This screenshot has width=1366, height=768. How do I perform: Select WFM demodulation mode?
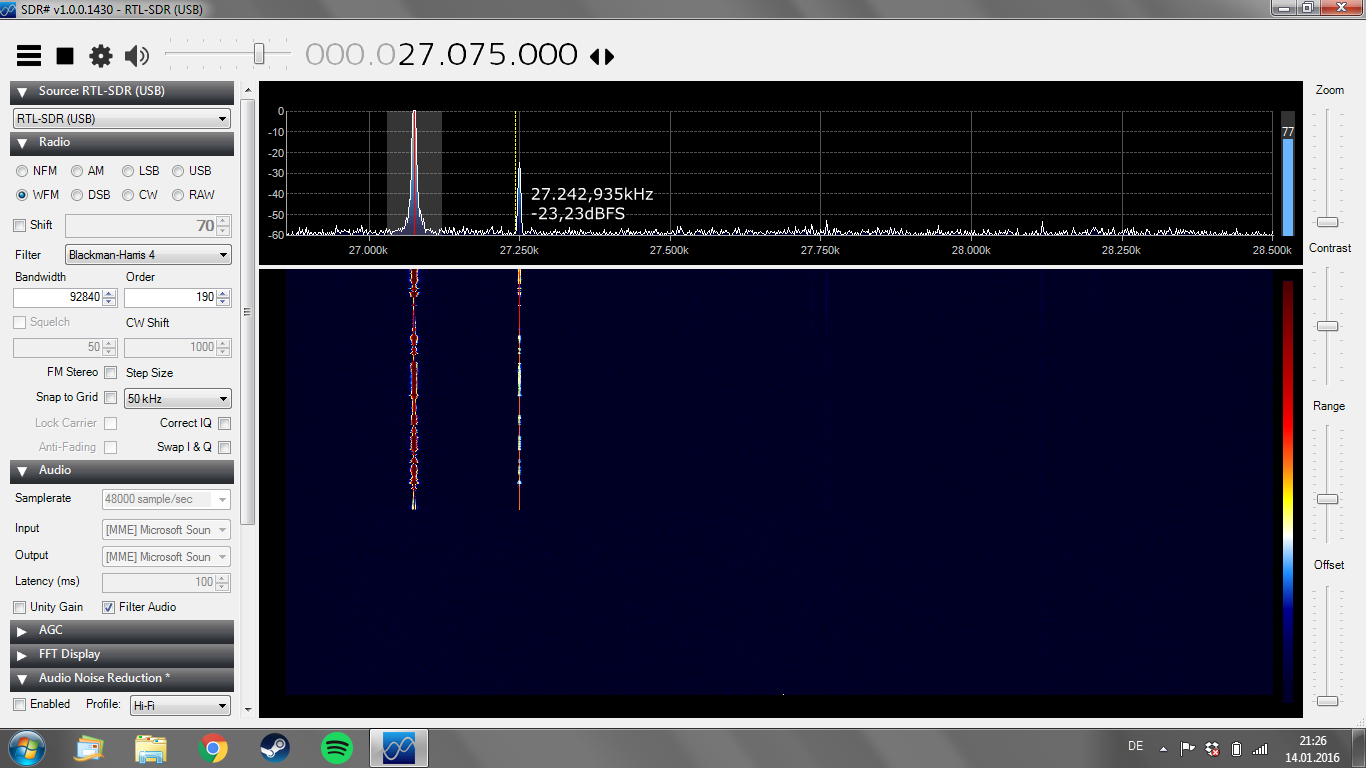tap(22, 195)
